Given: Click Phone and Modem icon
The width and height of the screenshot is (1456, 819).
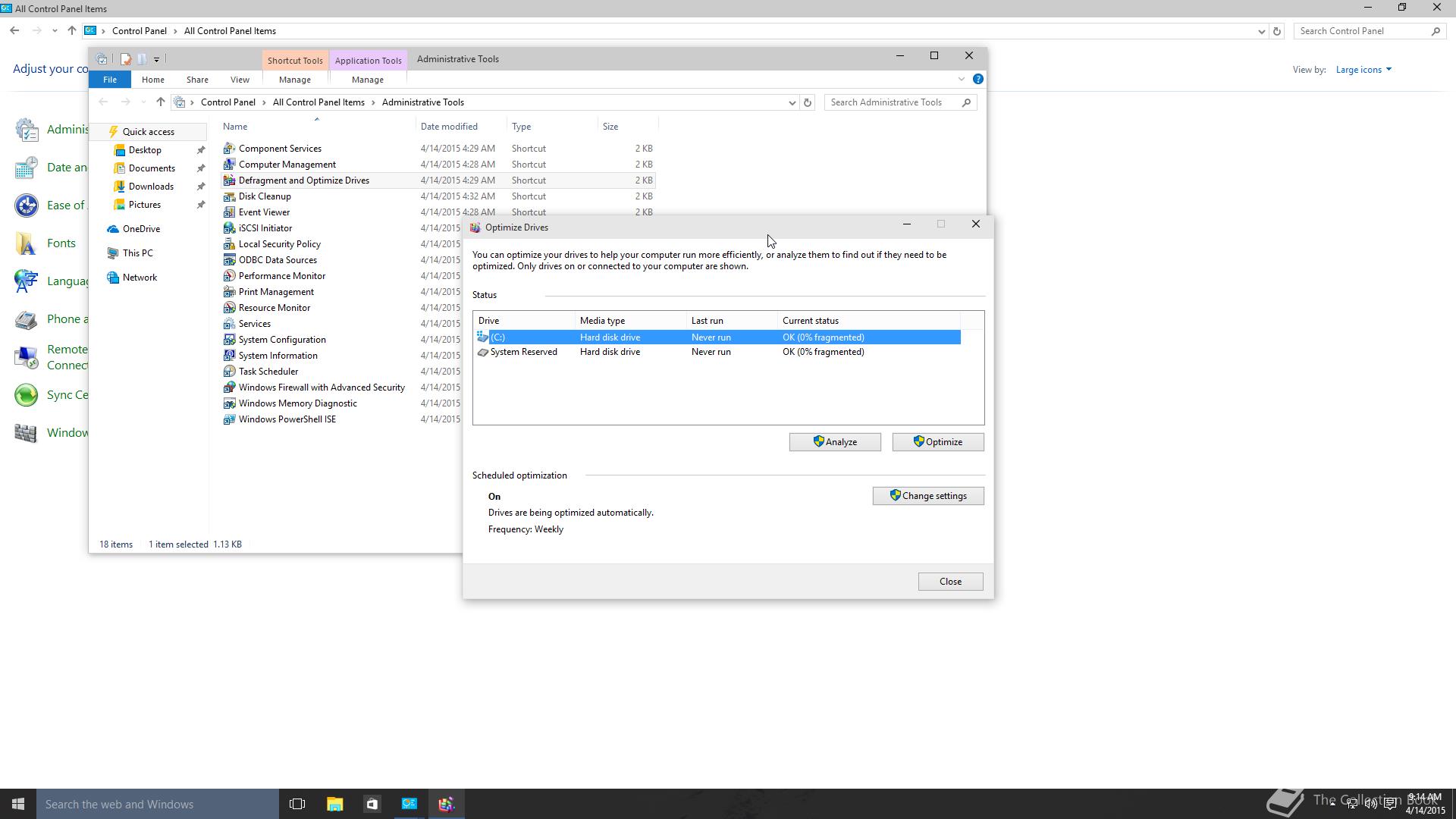Looking at the screenshot, I should [x=27, y=319].
